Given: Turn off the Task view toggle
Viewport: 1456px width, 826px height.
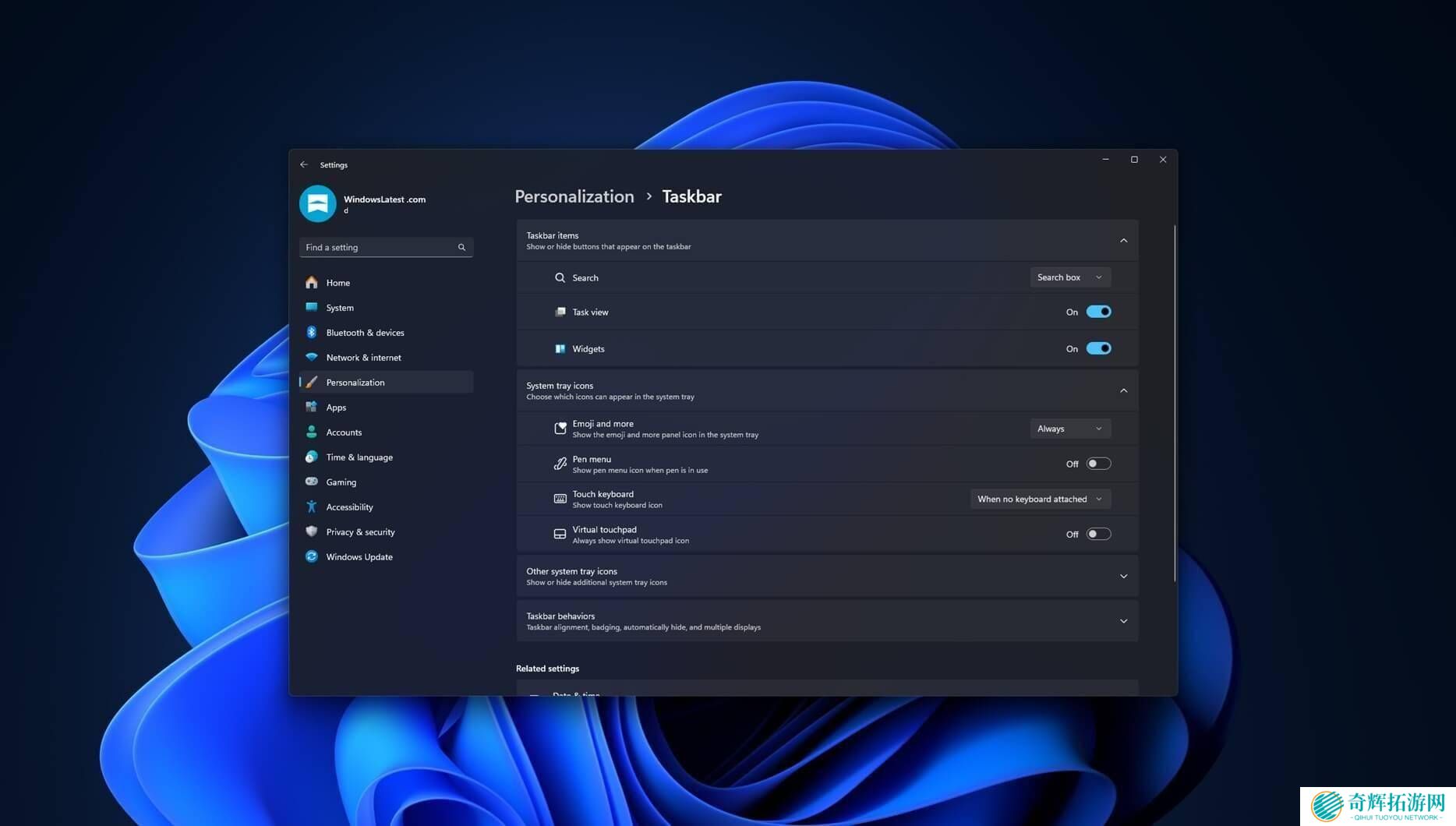Looking at the screenshot, I should (x=1098, y=312).
